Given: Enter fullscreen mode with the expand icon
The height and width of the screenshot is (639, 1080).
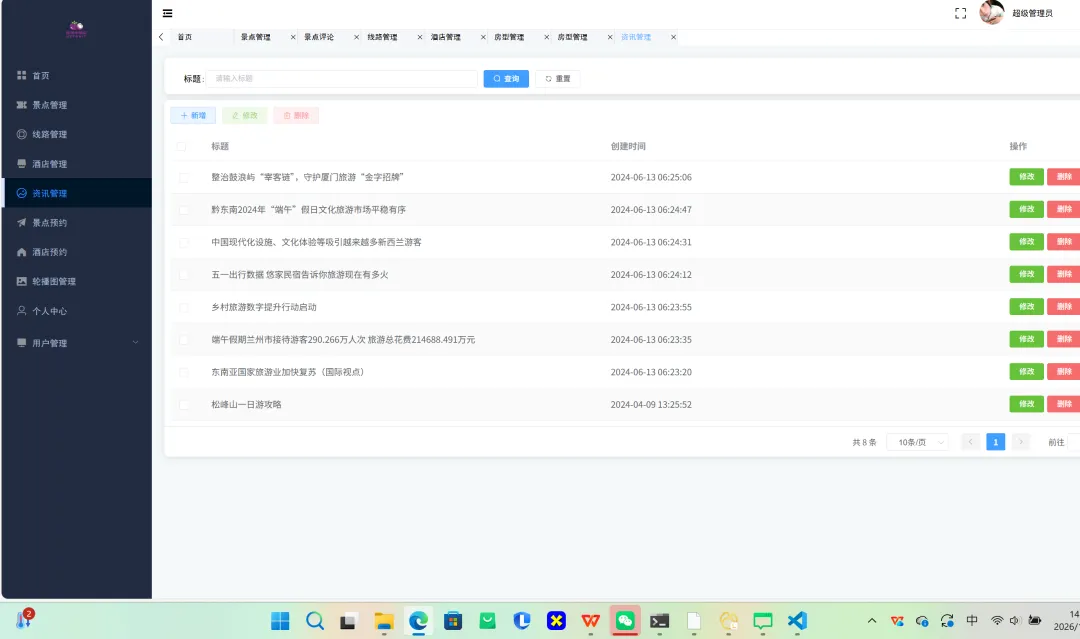Looking at the screenshot, I should (960, 13).
